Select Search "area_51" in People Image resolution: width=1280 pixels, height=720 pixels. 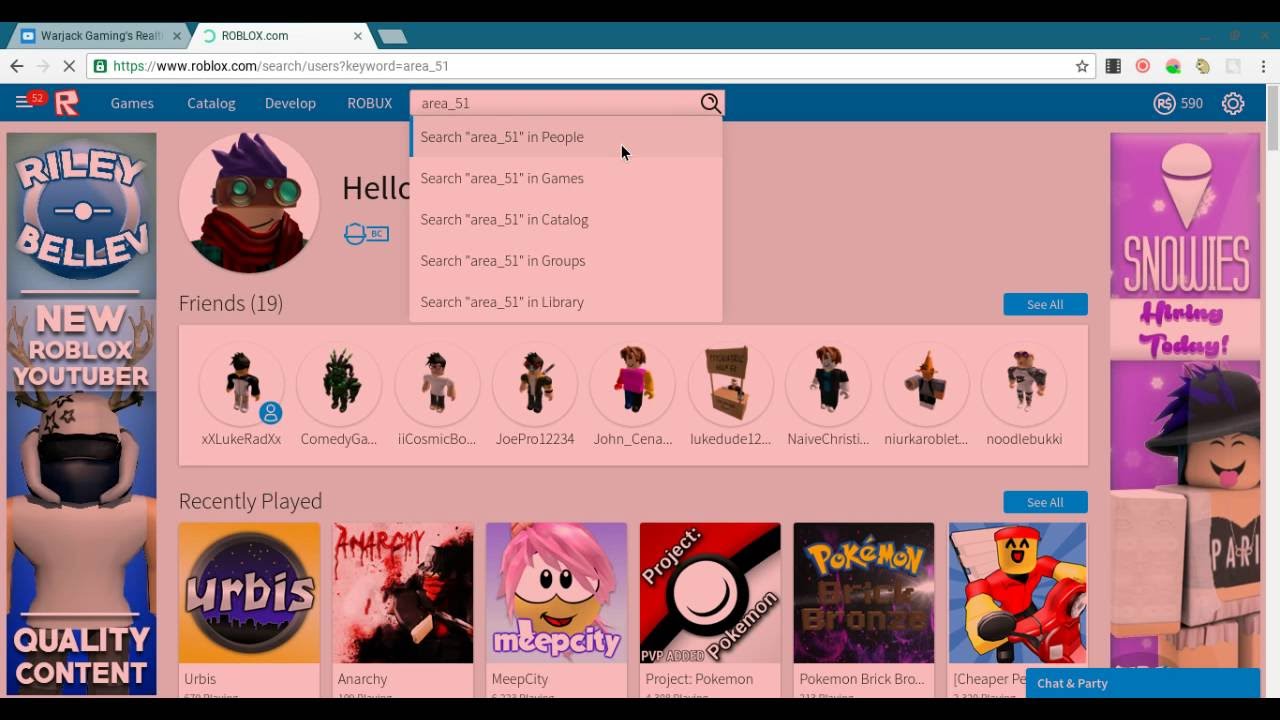point(566,137)
